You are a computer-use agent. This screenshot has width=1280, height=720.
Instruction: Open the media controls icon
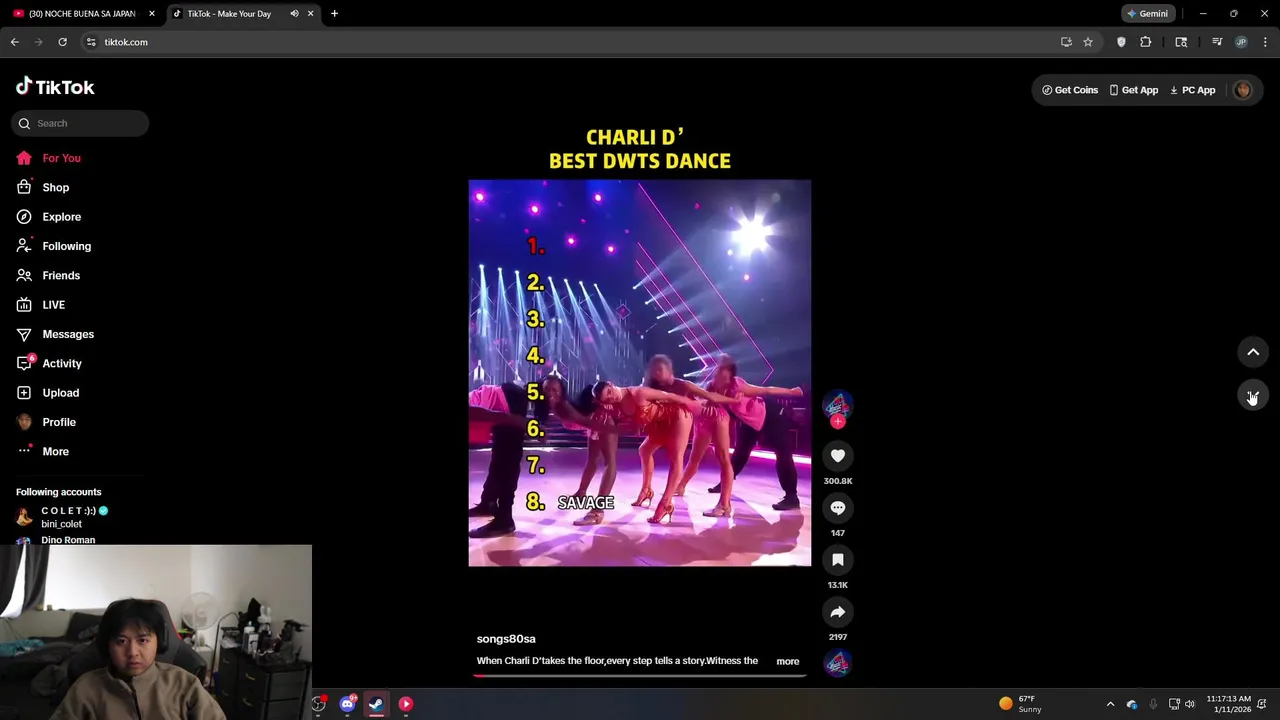pyautogui.click(x=1217, y=42)
